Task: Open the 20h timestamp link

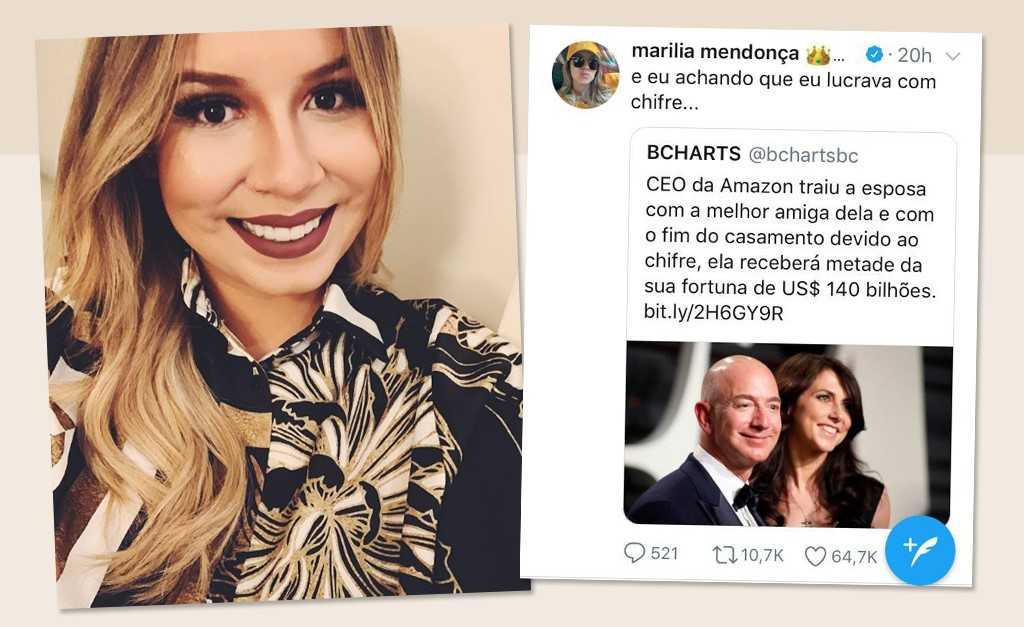Action: tap(914, 56)
